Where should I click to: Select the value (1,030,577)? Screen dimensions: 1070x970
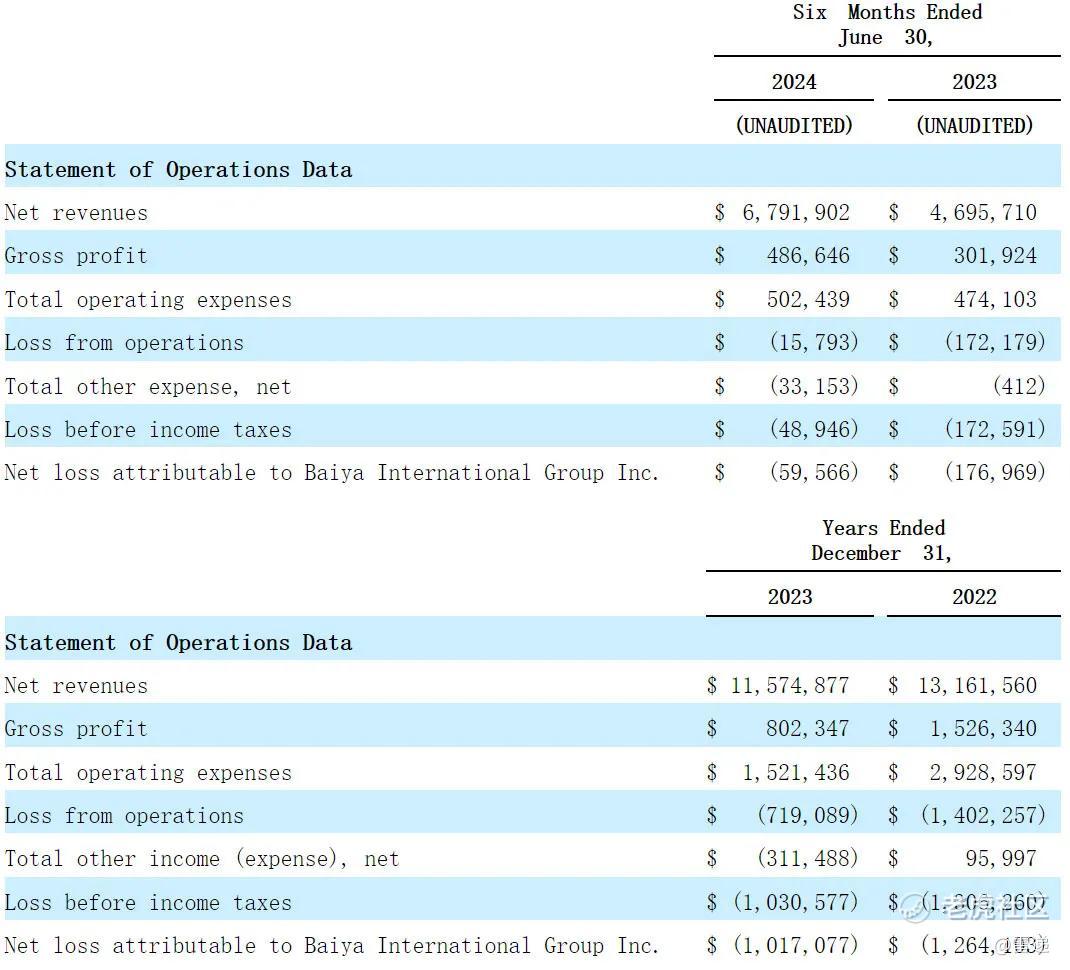796,902
